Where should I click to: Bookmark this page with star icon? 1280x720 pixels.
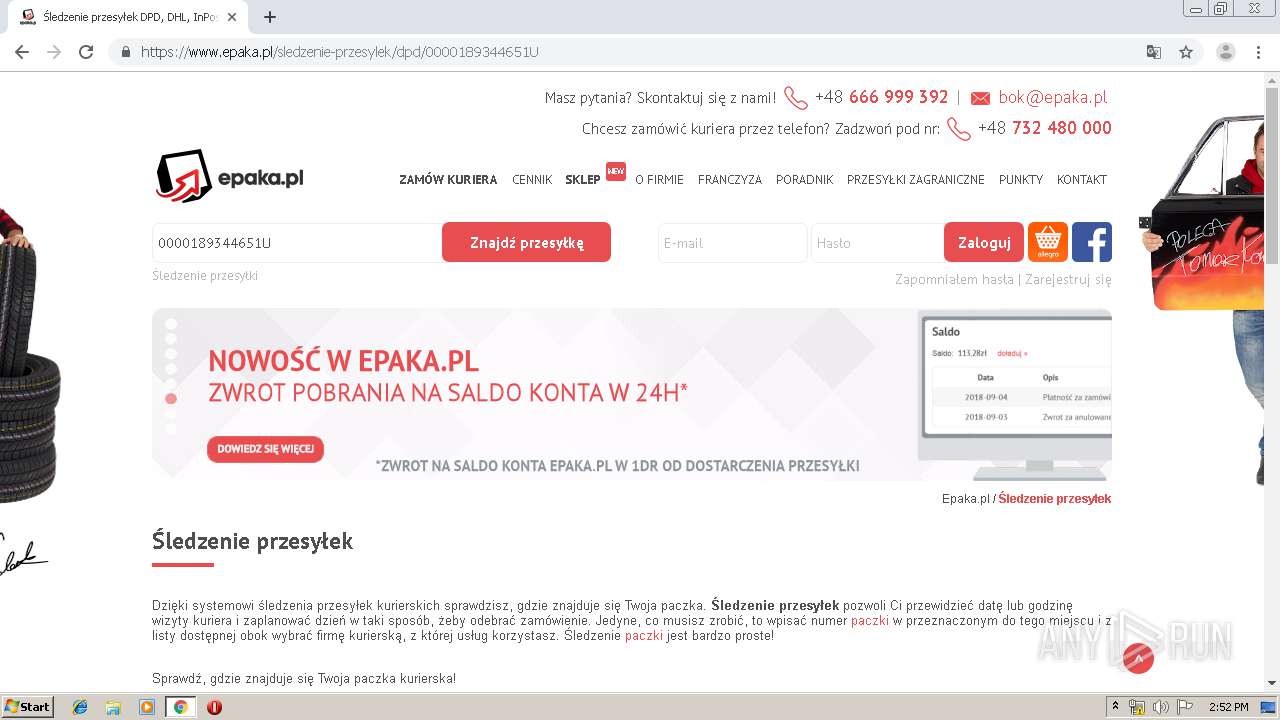[1186, 52]
